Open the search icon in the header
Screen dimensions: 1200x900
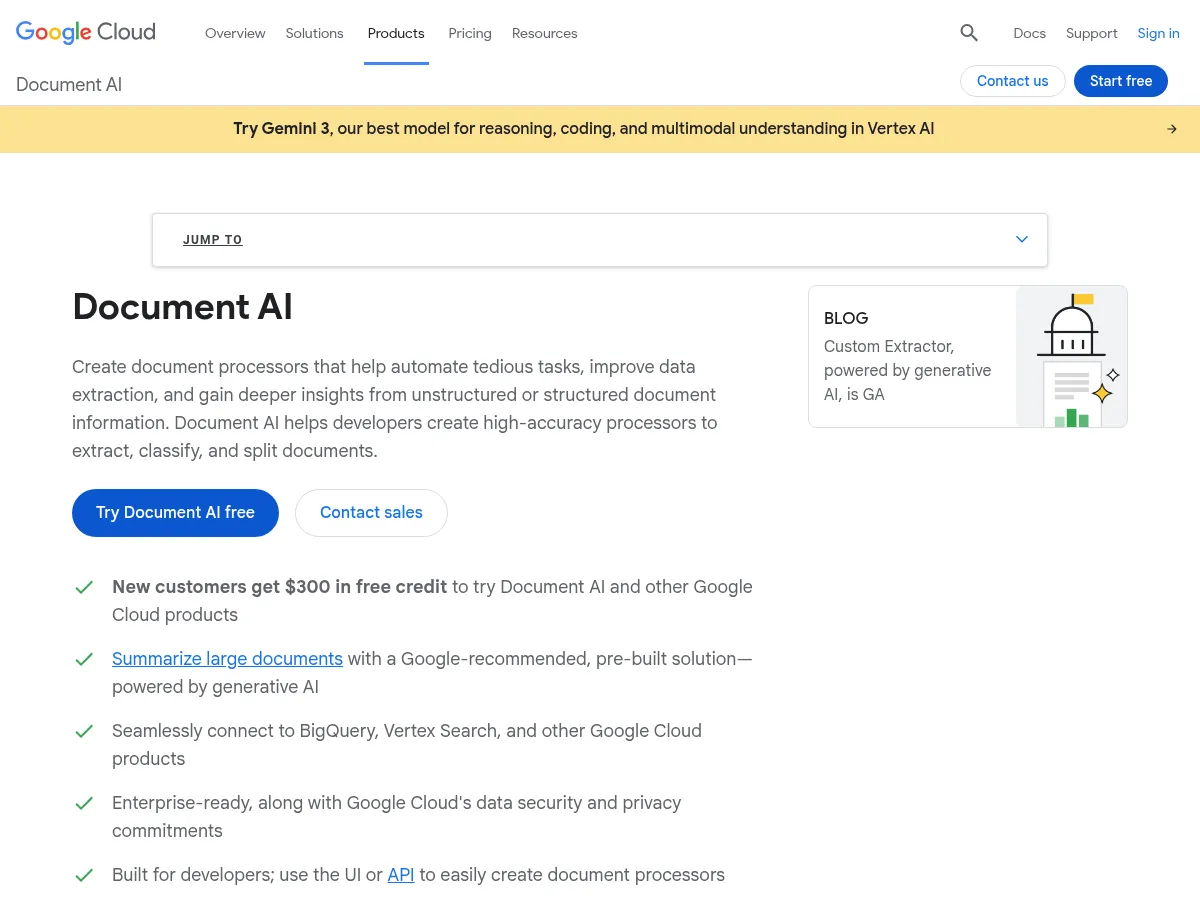pos(968,33)
